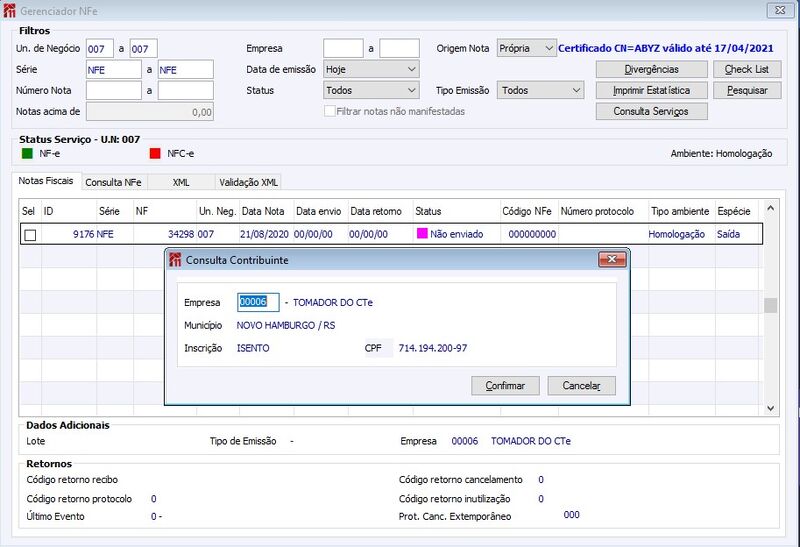Click the certificate validity text

(x=666, y=48)
